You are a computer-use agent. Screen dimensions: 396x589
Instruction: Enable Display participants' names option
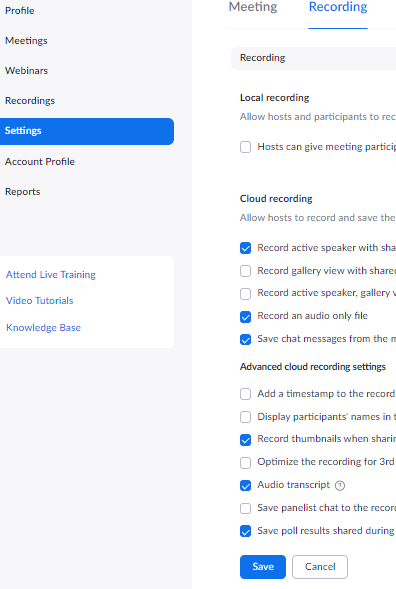coord(245,417)
